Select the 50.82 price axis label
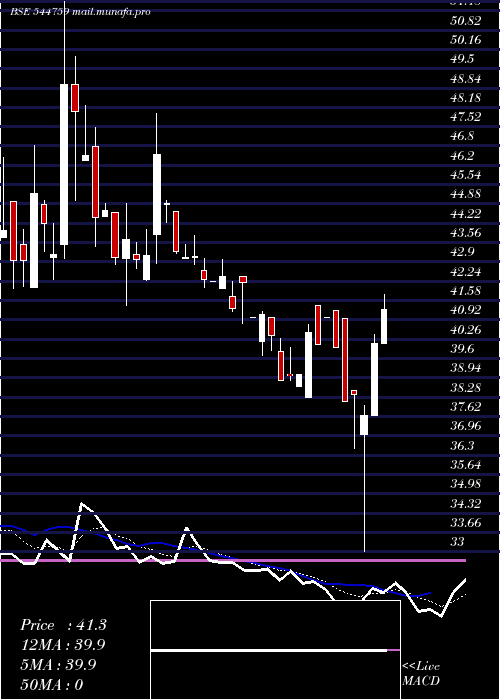The width and height of the screenshot is (500, 700). [x=466, y=21]
